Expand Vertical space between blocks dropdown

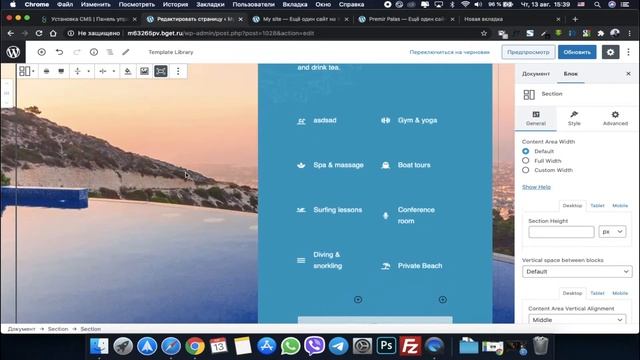[x=577, y=271]
